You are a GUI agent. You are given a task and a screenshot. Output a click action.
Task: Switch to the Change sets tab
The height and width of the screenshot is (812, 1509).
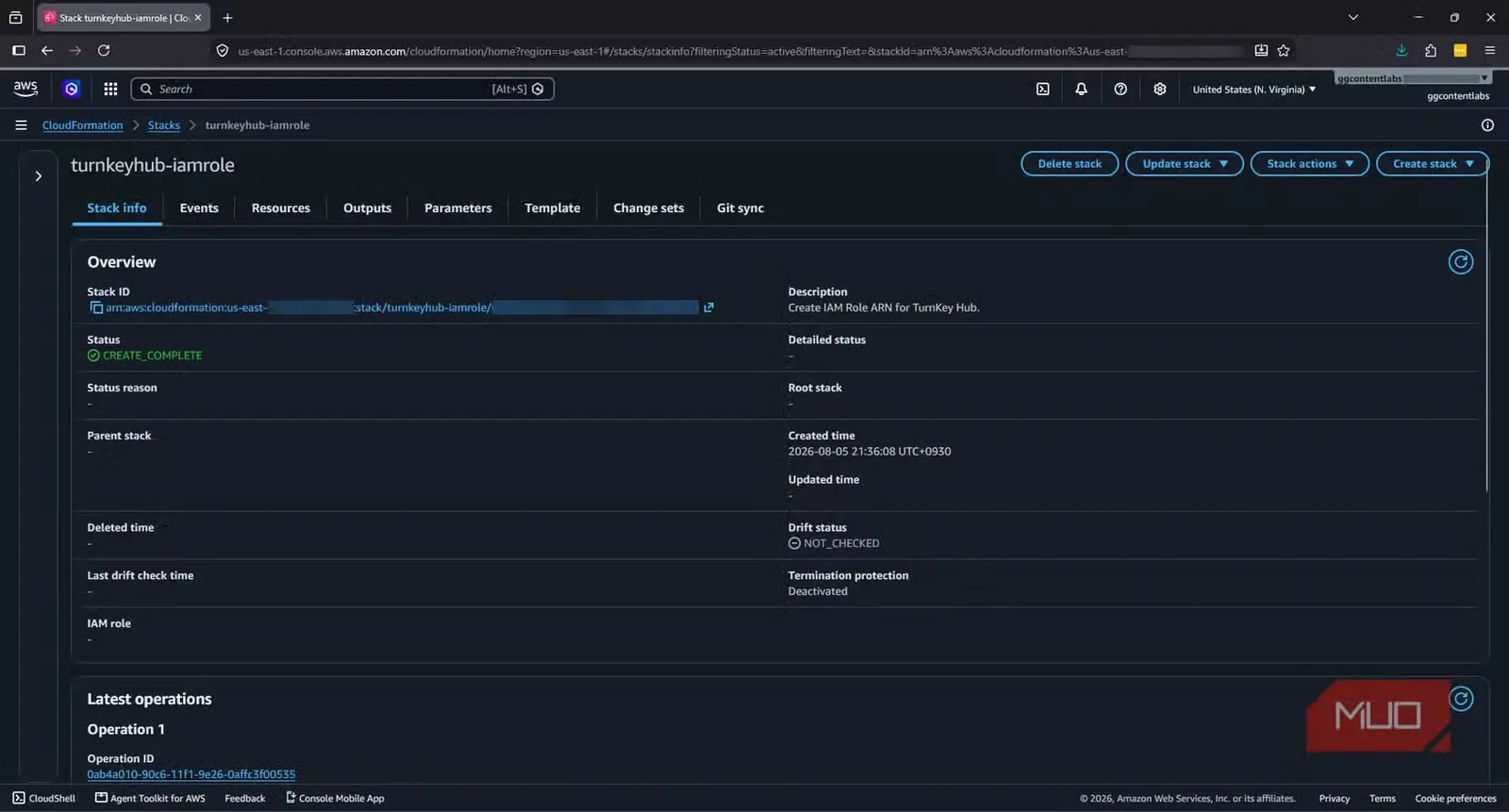click(649, 208)
